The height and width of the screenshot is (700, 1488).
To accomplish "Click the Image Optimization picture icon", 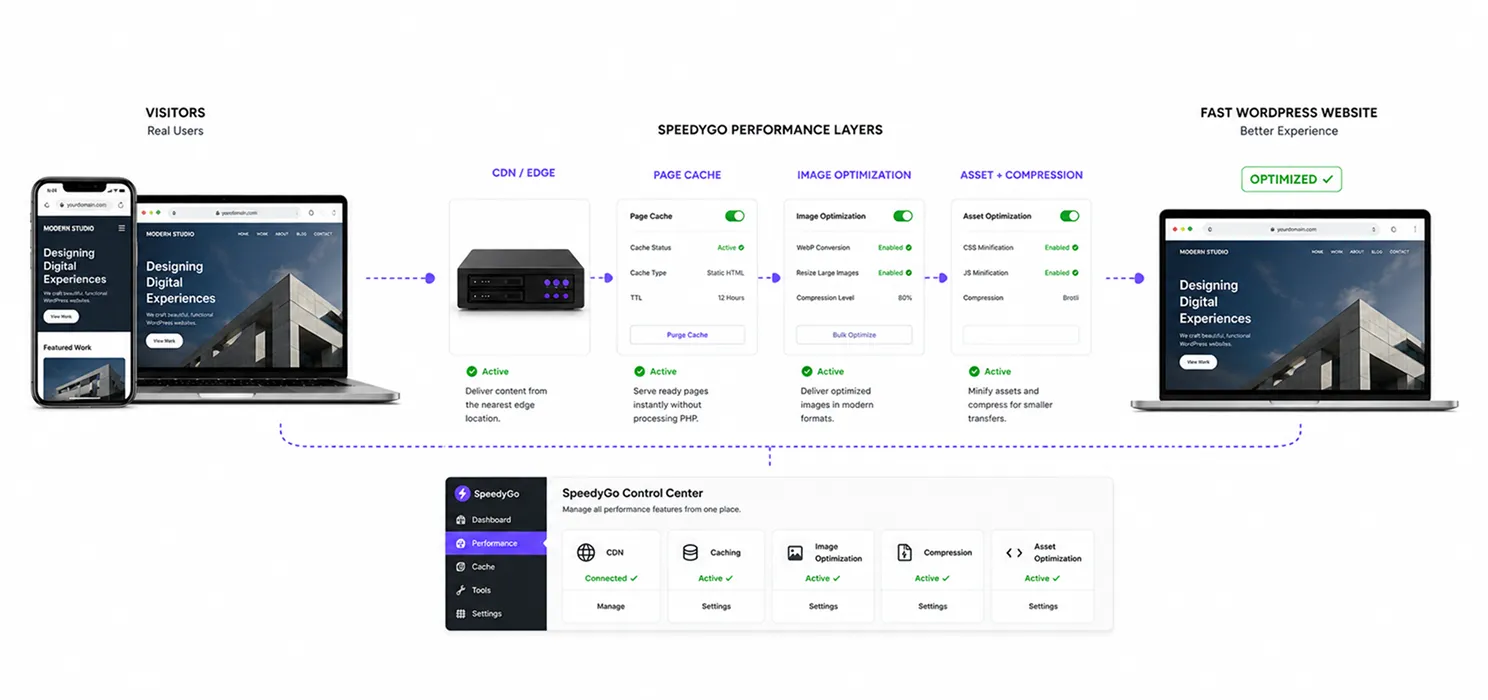I will (x=795, y=553).
